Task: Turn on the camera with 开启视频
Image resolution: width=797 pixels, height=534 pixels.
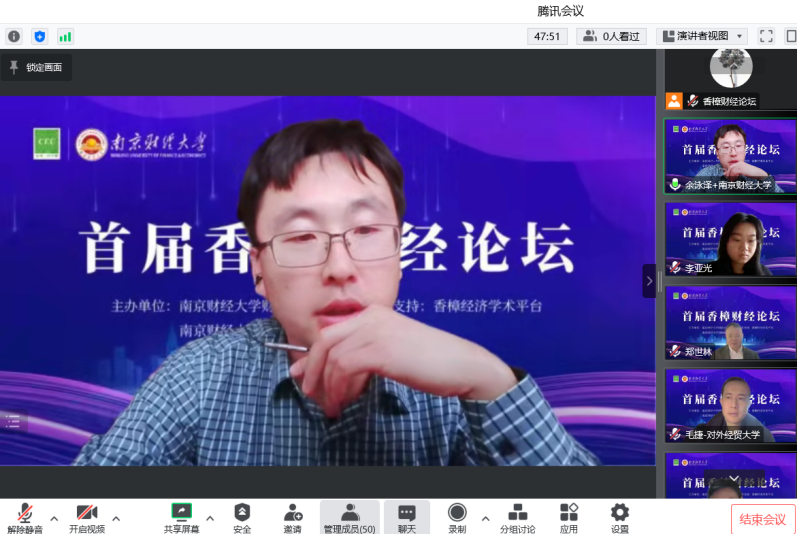Action: (x=87, y=517)
